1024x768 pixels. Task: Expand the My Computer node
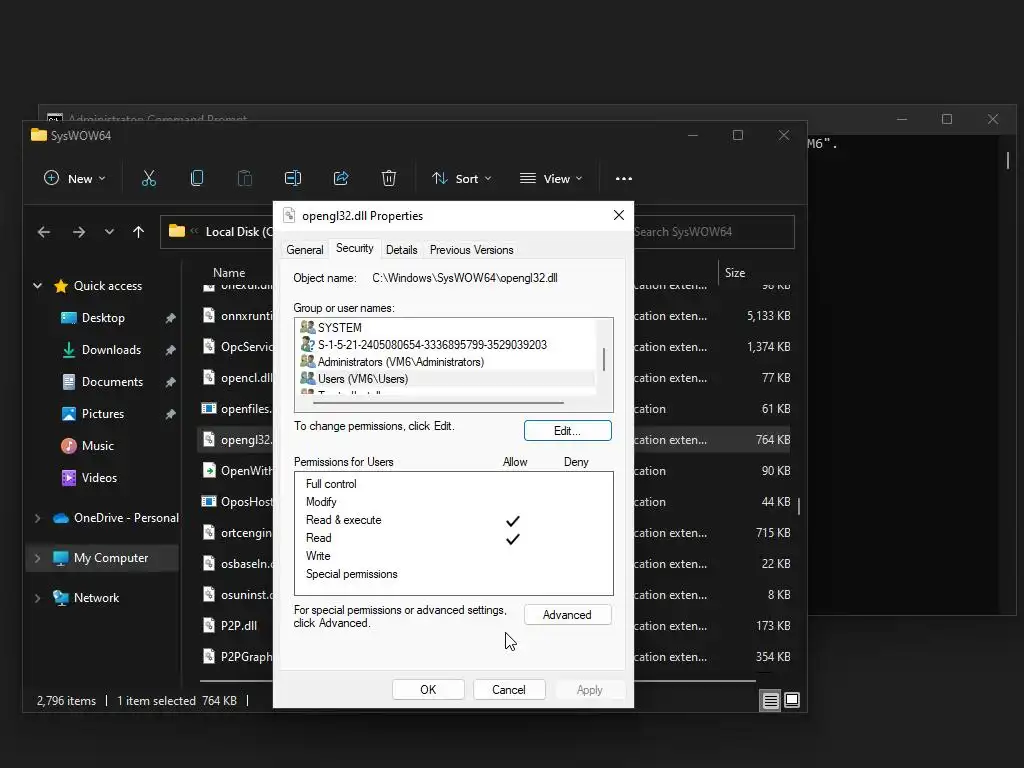click(37, 558)
